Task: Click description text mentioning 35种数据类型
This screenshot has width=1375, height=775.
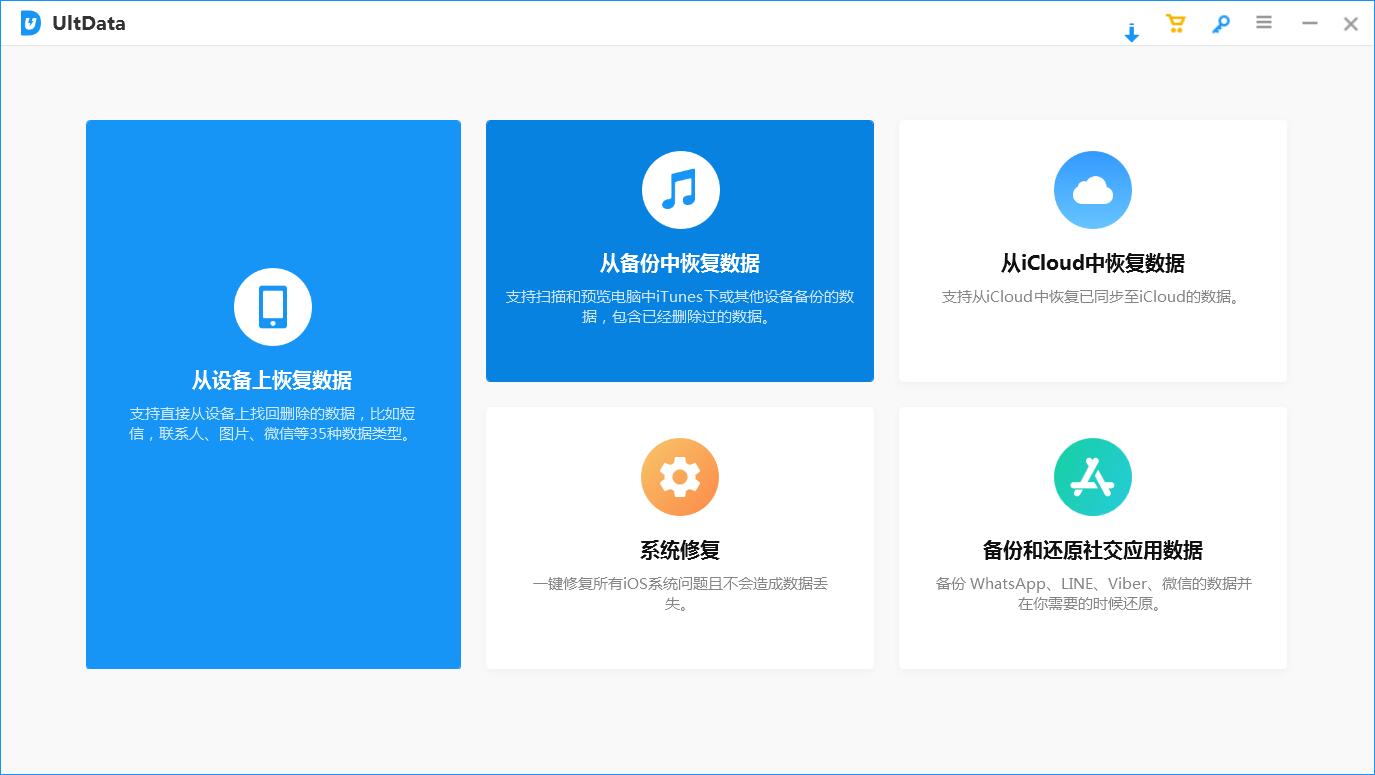Action: coord(272,424)
